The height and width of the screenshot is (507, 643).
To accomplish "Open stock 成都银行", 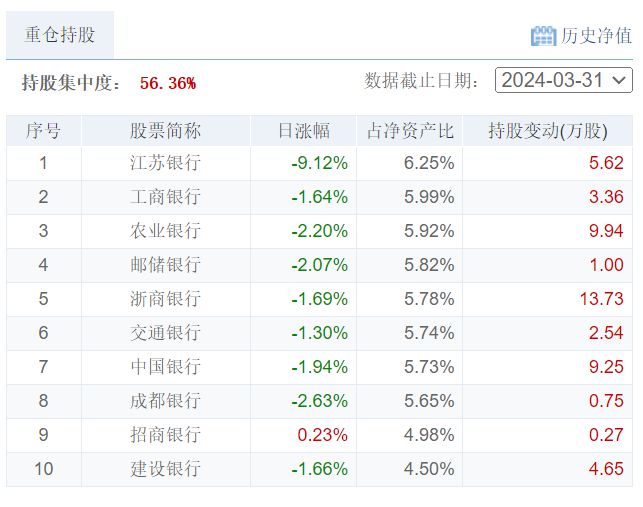I will 165,401.
